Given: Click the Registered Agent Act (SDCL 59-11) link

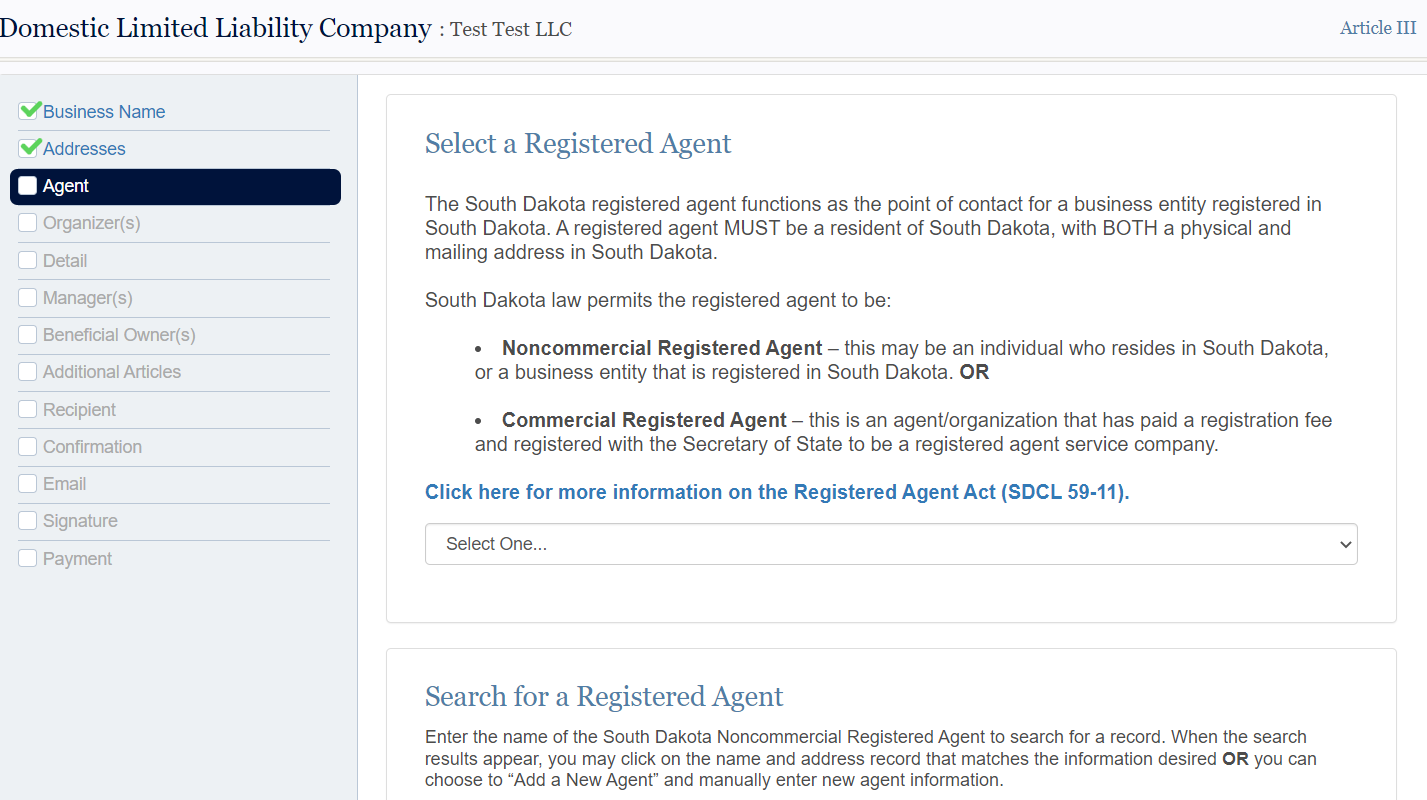Looking at the screenshot, I should 776,491.
